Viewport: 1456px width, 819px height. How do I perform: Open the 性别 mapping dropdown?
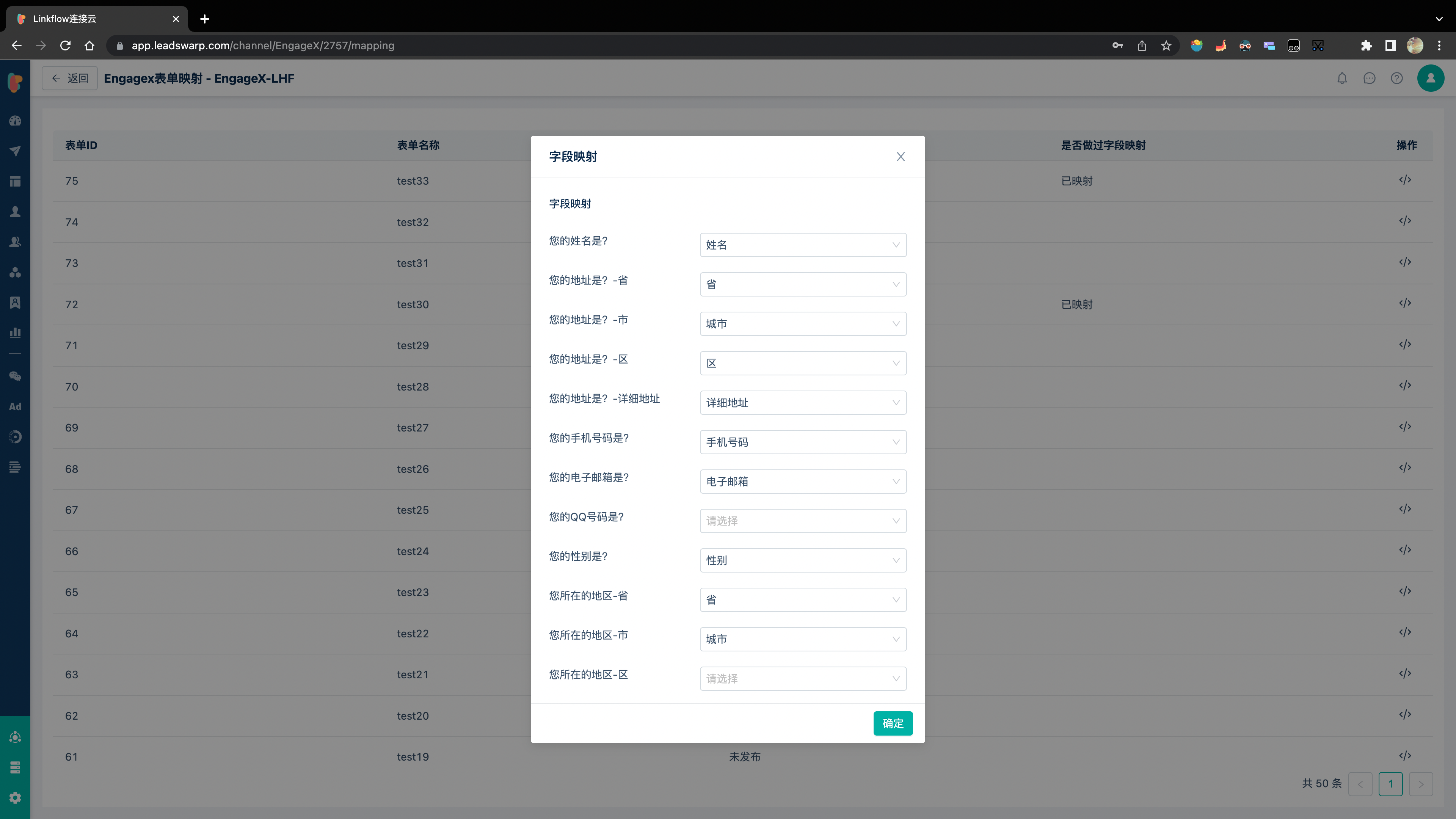(803, 560)
